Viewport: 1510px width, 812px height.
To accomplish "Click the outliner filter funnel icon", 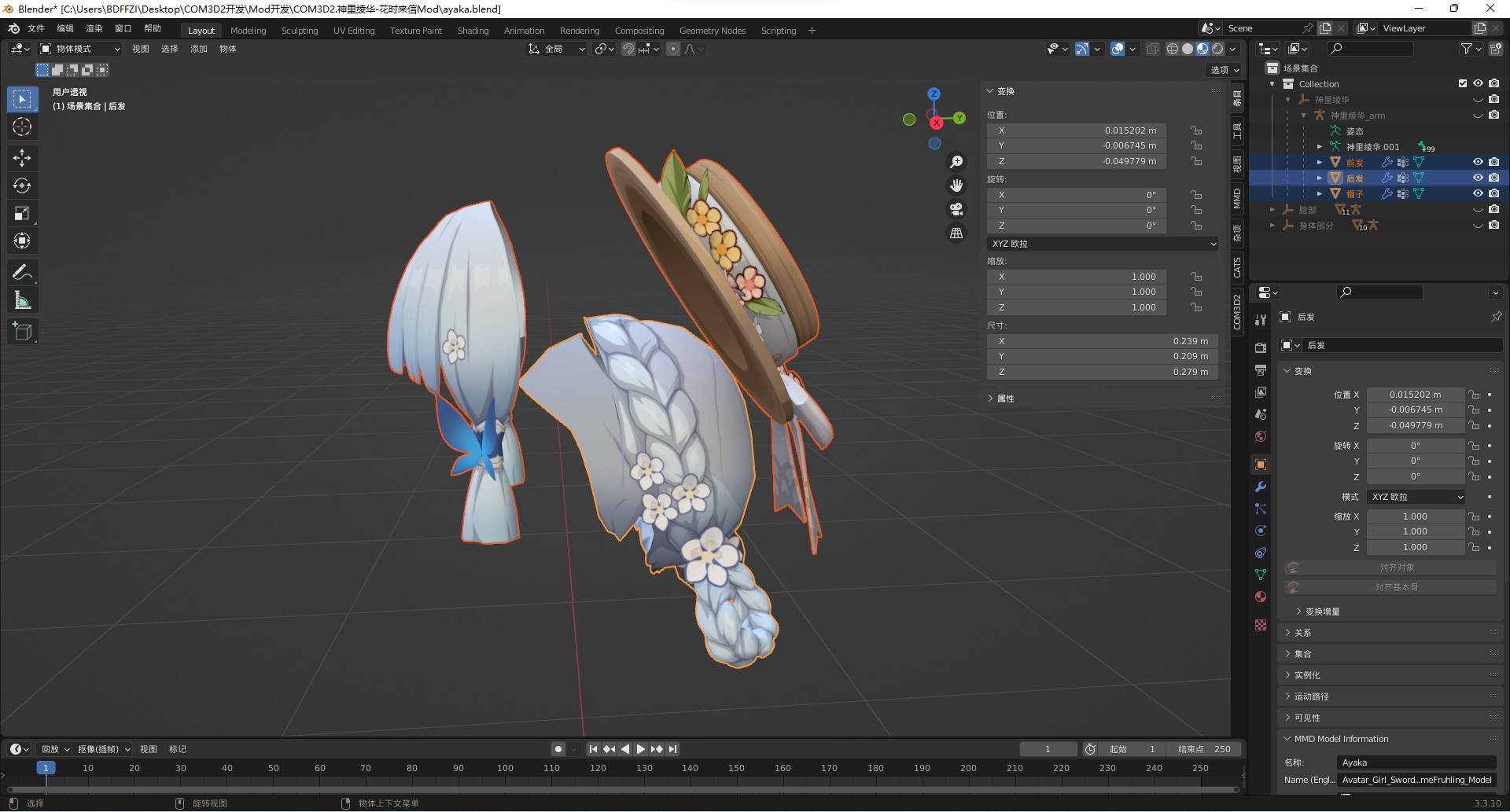I will point(1466,49).
